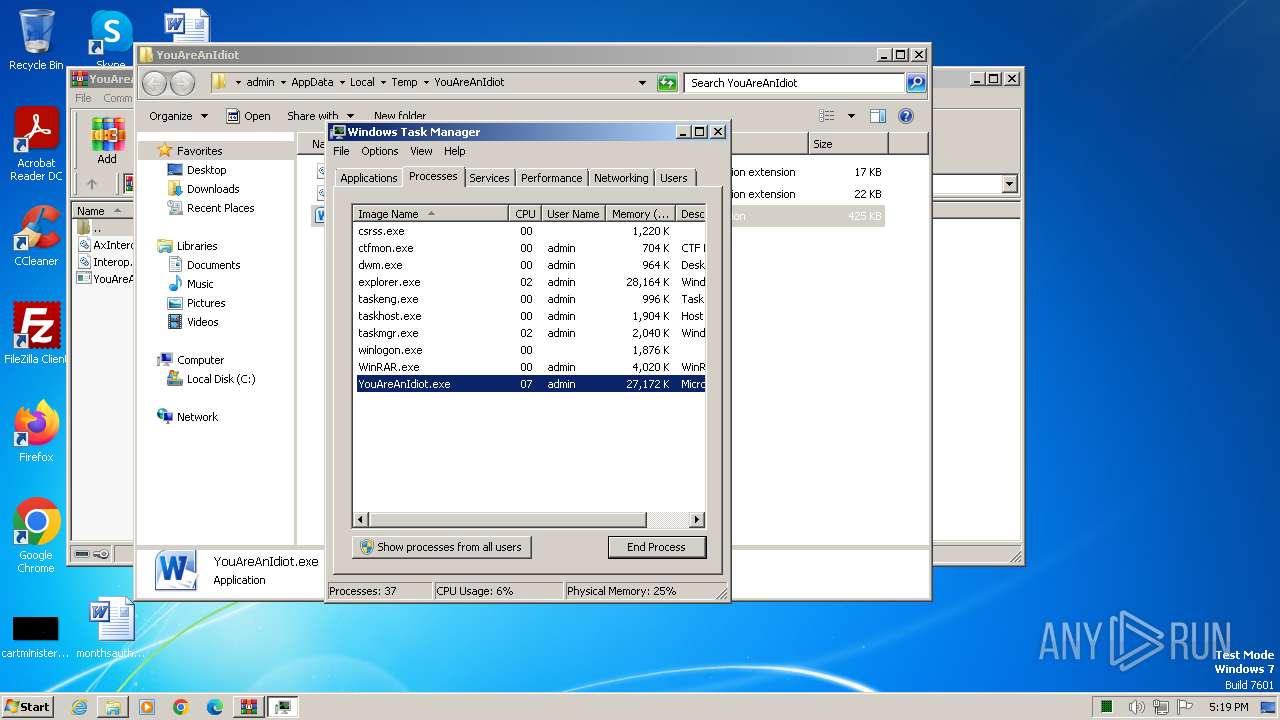Switch to the Users tab
Viewport: 1280px width, 720px height.
(674, 178)
